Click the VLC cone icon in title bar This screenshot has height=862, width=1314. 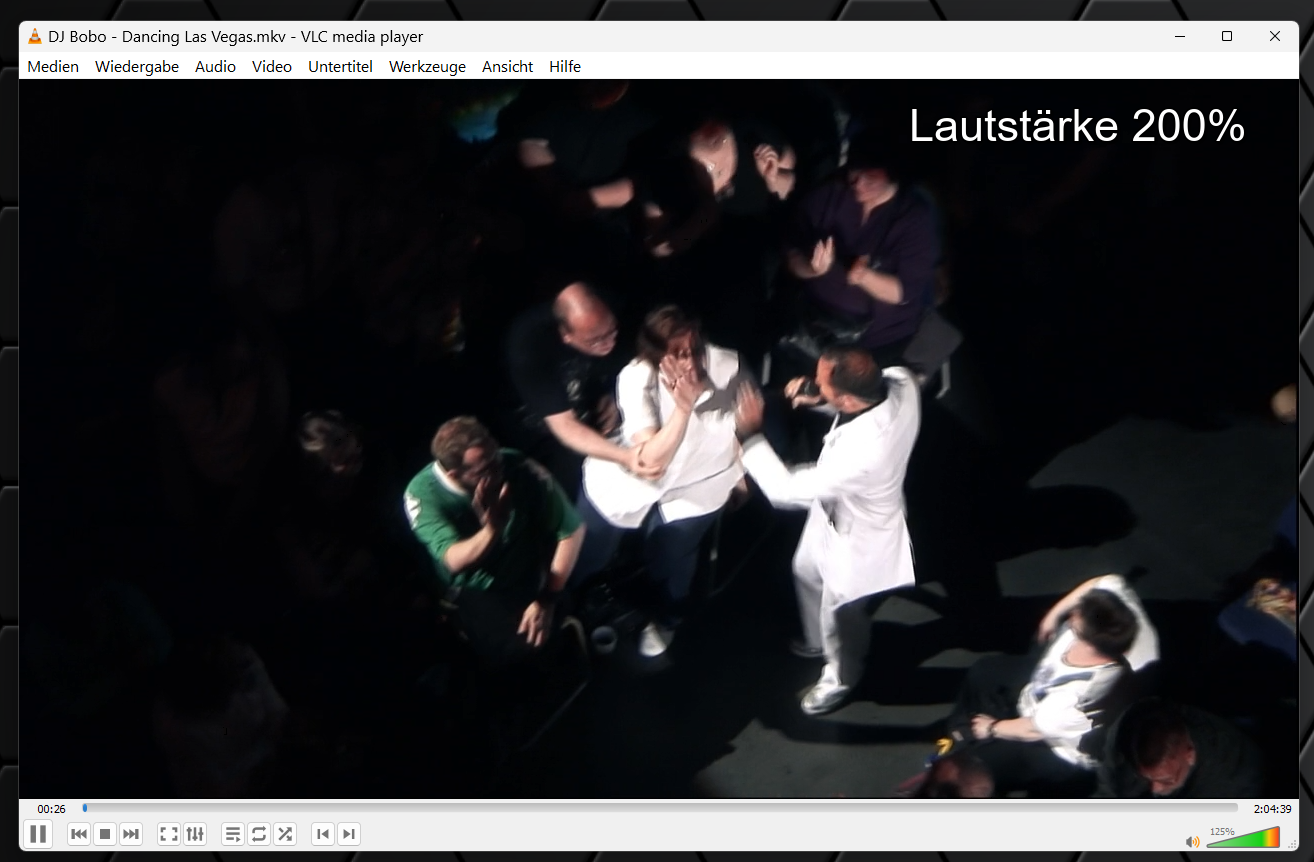click(x=35, y=37)
